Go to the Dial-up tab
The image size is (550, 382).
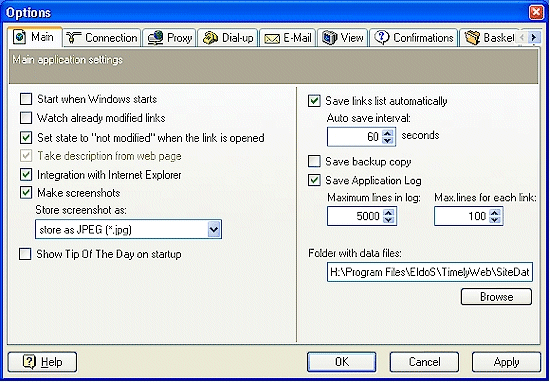(x=228, y=38)
